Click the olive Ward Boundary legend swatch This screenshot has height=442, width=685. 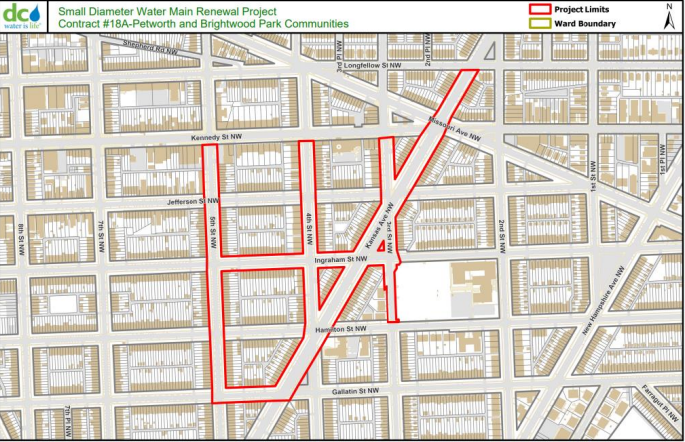(540, 22)
